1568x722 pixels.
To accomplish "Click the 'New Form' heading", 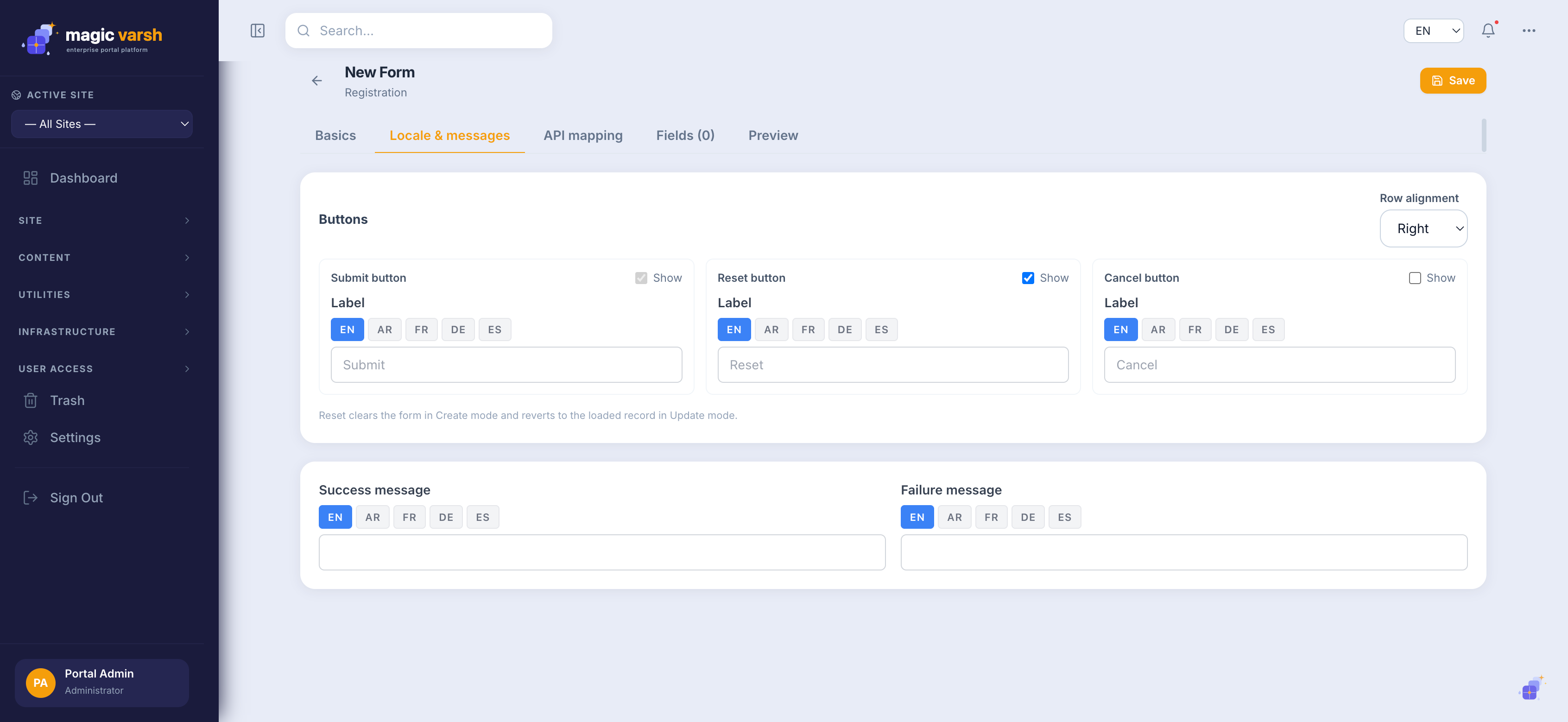I will 379,72.
